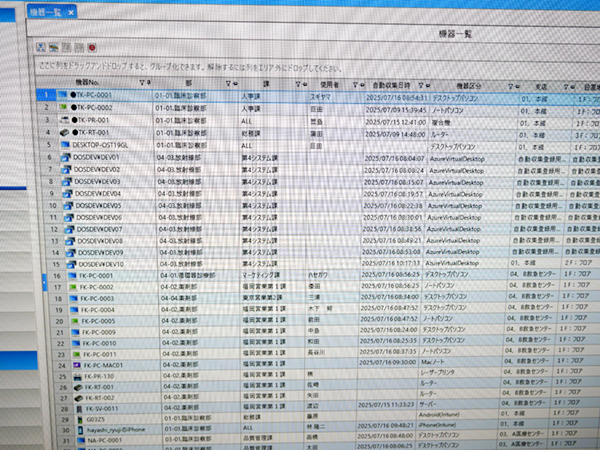This screenshot has height=450, width=600.
Task: Toggle the pin on the 自動収集日時 column
Action: (x=428, y=85)
